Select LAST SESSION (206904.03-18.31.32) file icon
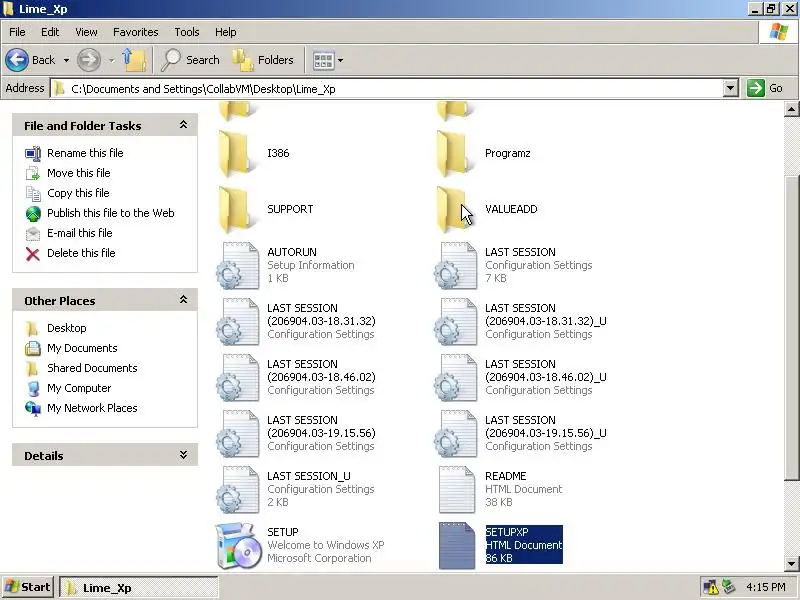The image size is (800, 600). [x=237, y=321]
